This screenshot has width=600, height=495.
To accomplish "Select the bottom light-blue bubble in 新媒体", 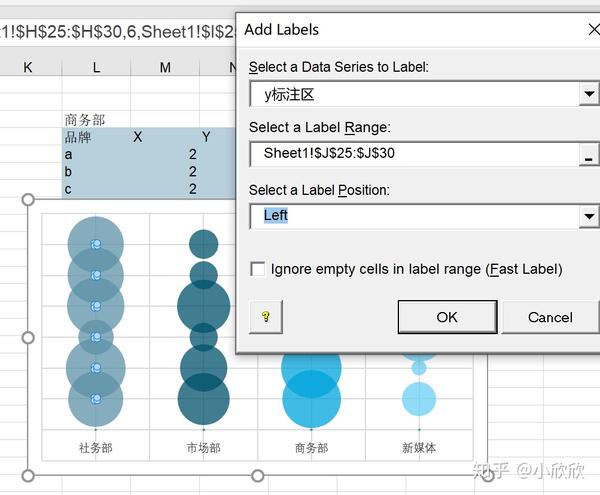I will 419,399.
